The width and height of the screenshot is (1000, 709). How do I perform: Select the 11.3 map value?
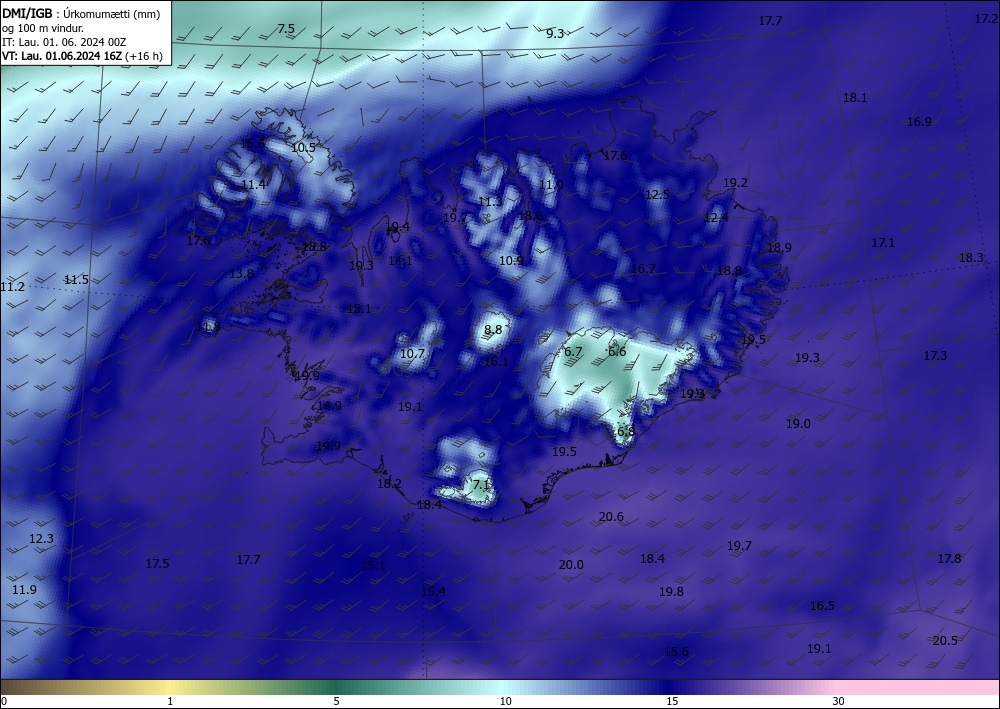point(490,202)
